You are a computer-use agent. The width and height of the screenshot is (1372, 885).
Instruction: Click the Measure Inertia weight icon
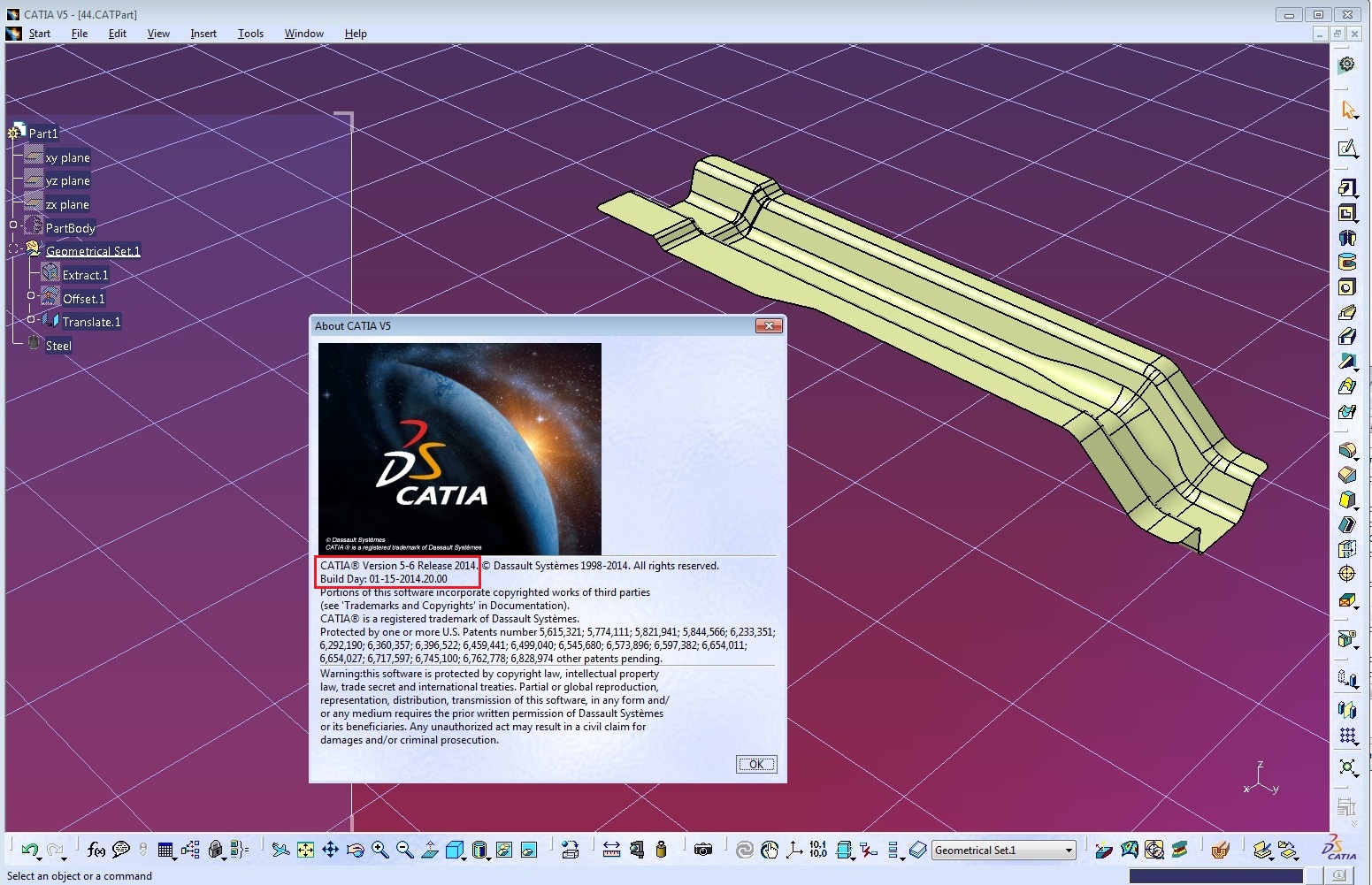pyautogui.click(x=661, y=850)
